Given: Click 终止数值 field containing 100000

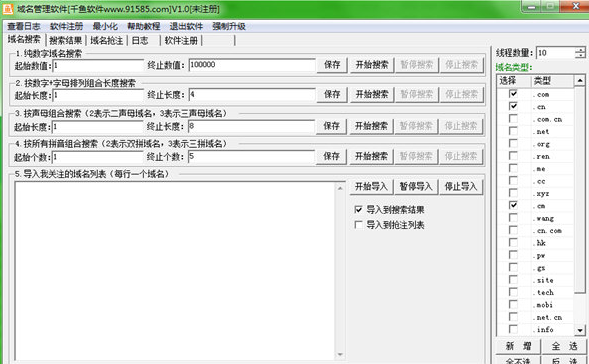Looking at the screenshot, I should click(252, 65).
